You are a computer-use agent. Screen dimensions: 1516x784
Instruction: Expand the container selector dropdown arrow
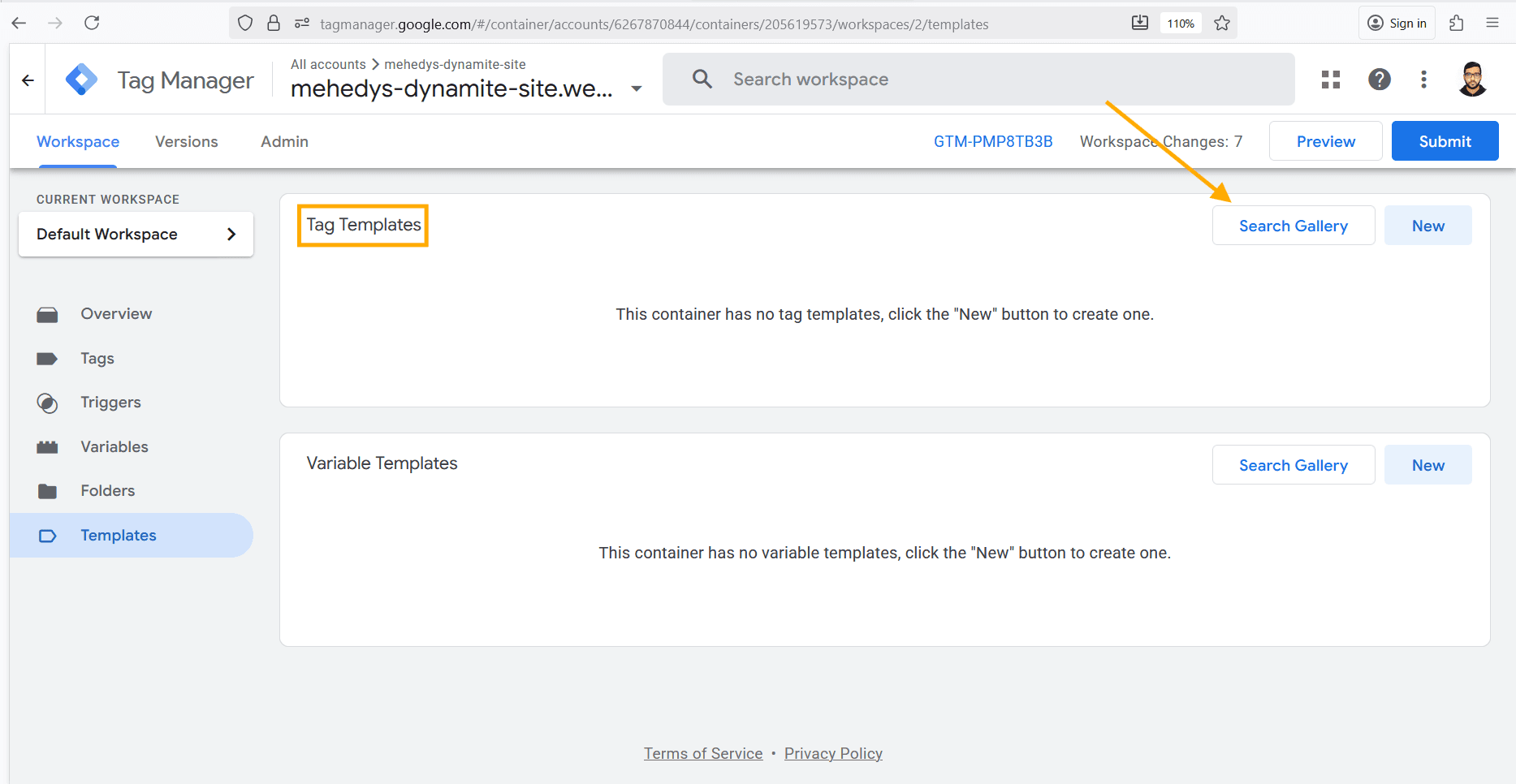[x=637, y=88]
